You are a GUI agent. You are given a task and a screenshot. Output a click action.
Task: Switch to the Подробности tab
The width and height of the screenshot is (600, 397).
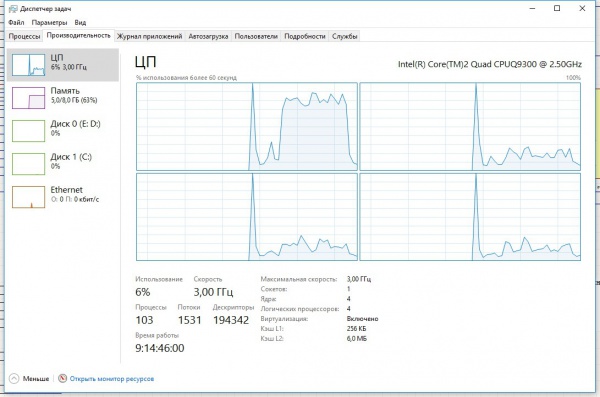point(305,36)
